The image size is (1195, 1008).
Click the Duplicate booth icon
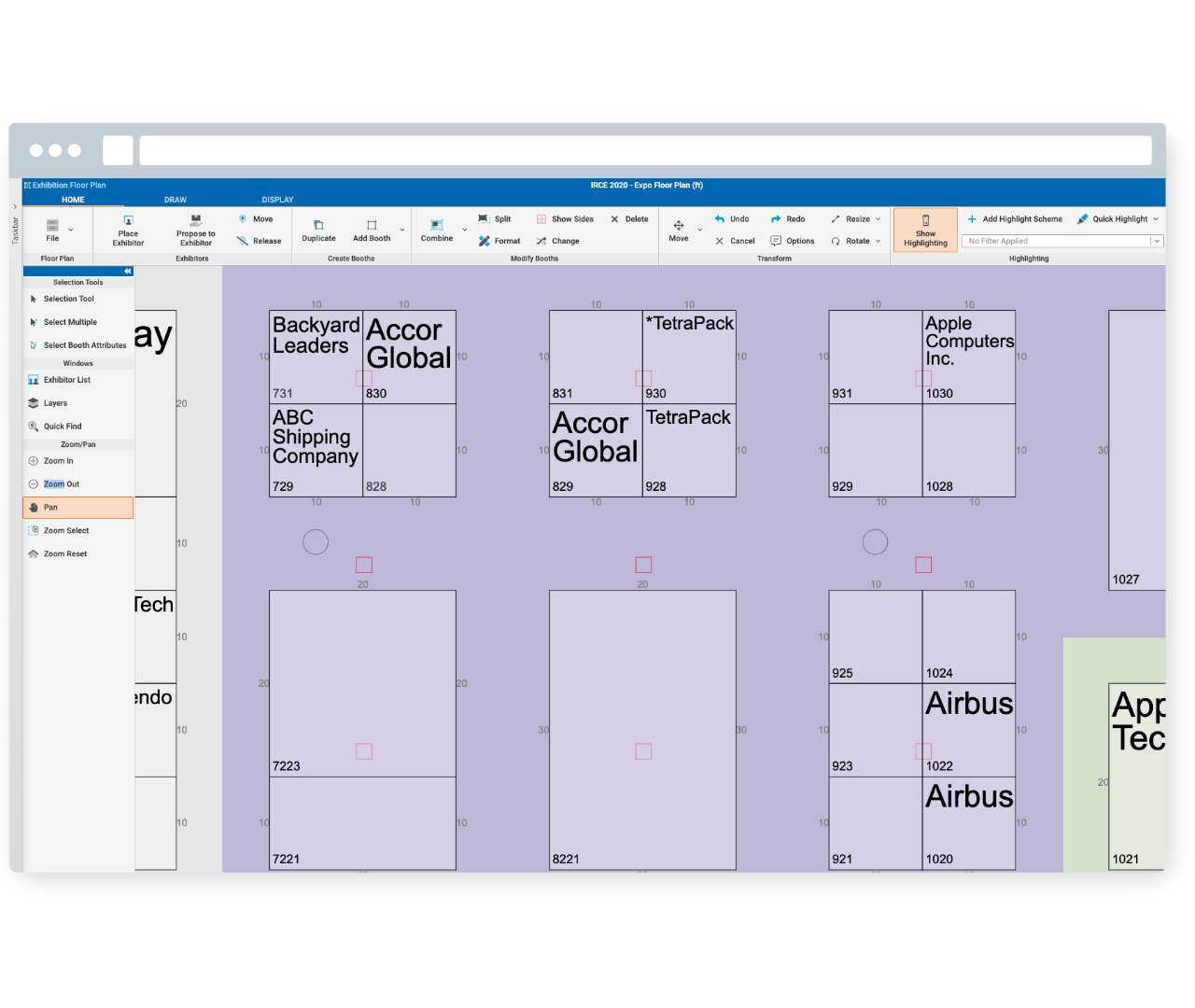click(318, 225)
